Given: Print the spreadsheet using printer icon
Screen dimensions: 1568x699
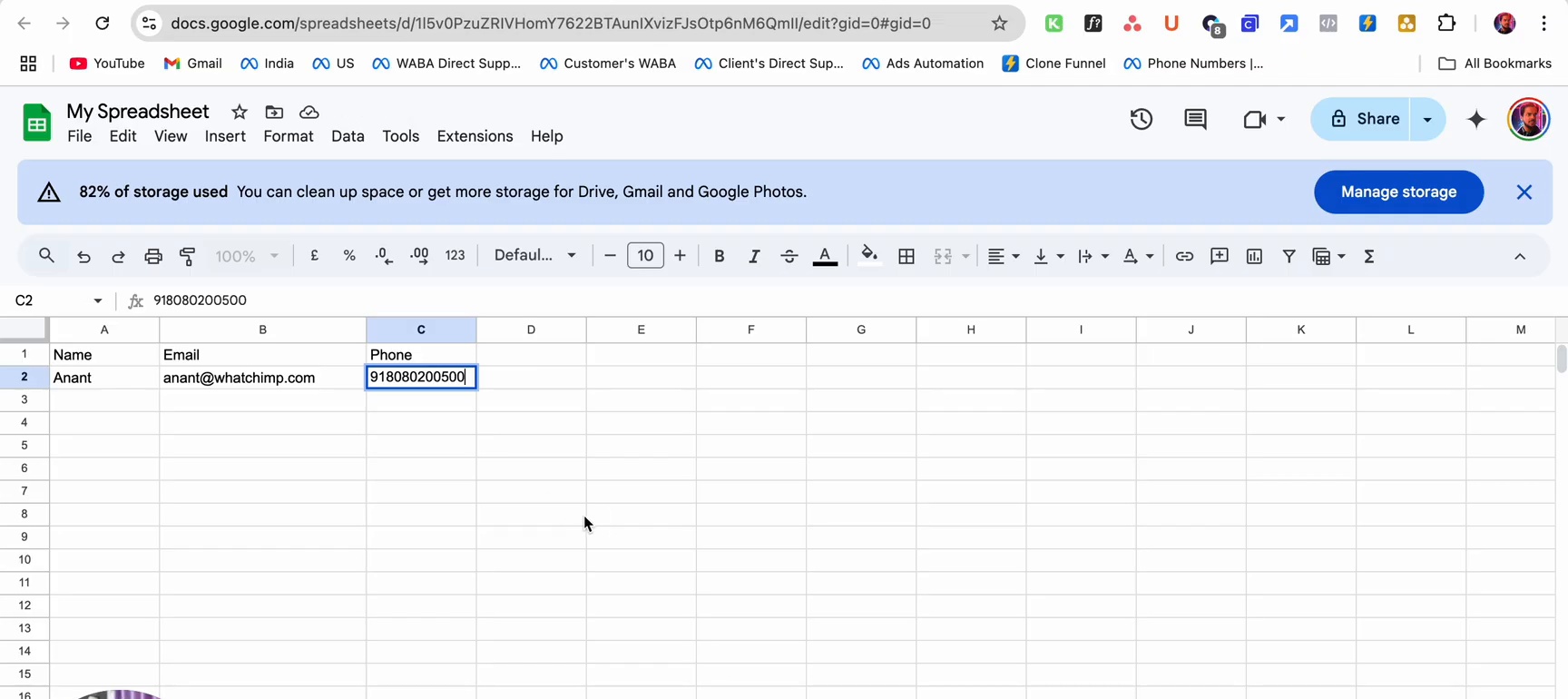Looking at the screenshot, I should click(x=153, y=256).
